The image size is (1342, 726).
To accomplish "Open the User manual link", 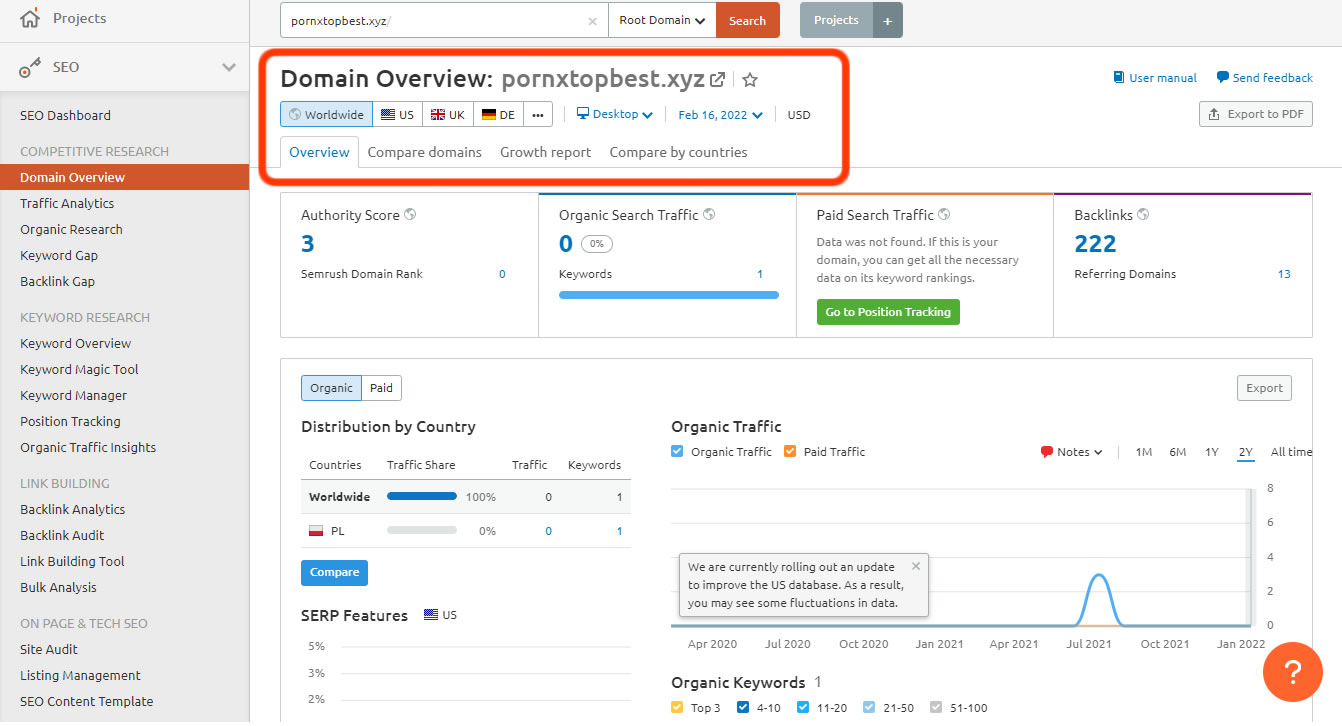I will click(x=1155, y=78).
